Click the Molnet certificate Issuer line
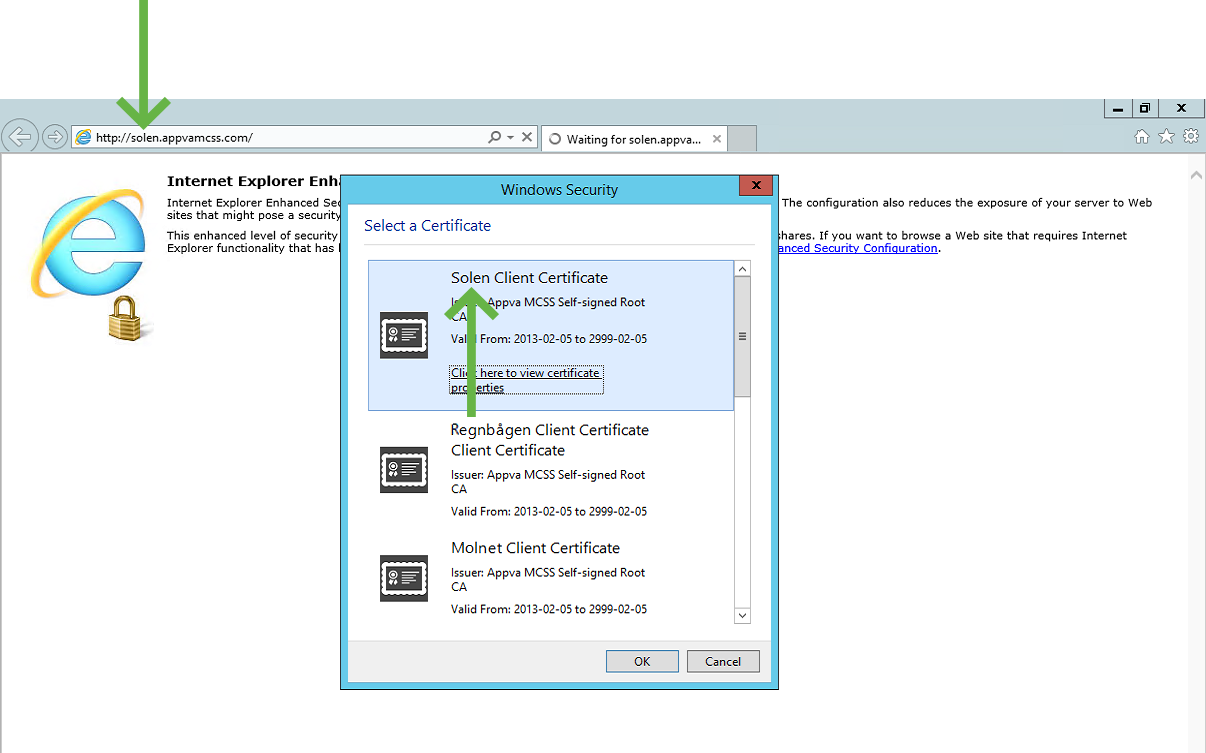1206x753 pixels. click(x=549, y=580)
